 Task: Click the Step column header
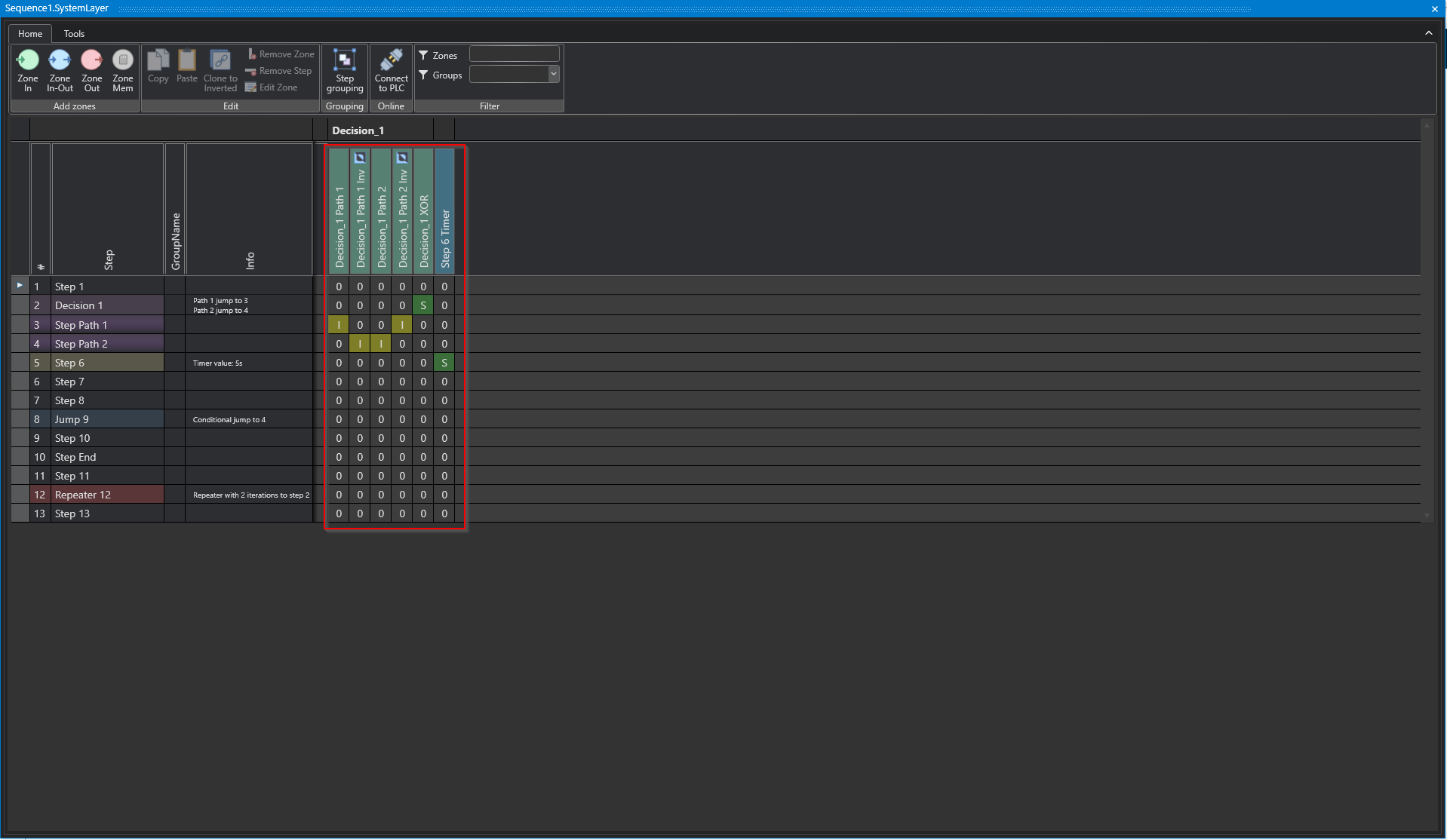click(108, 209)
